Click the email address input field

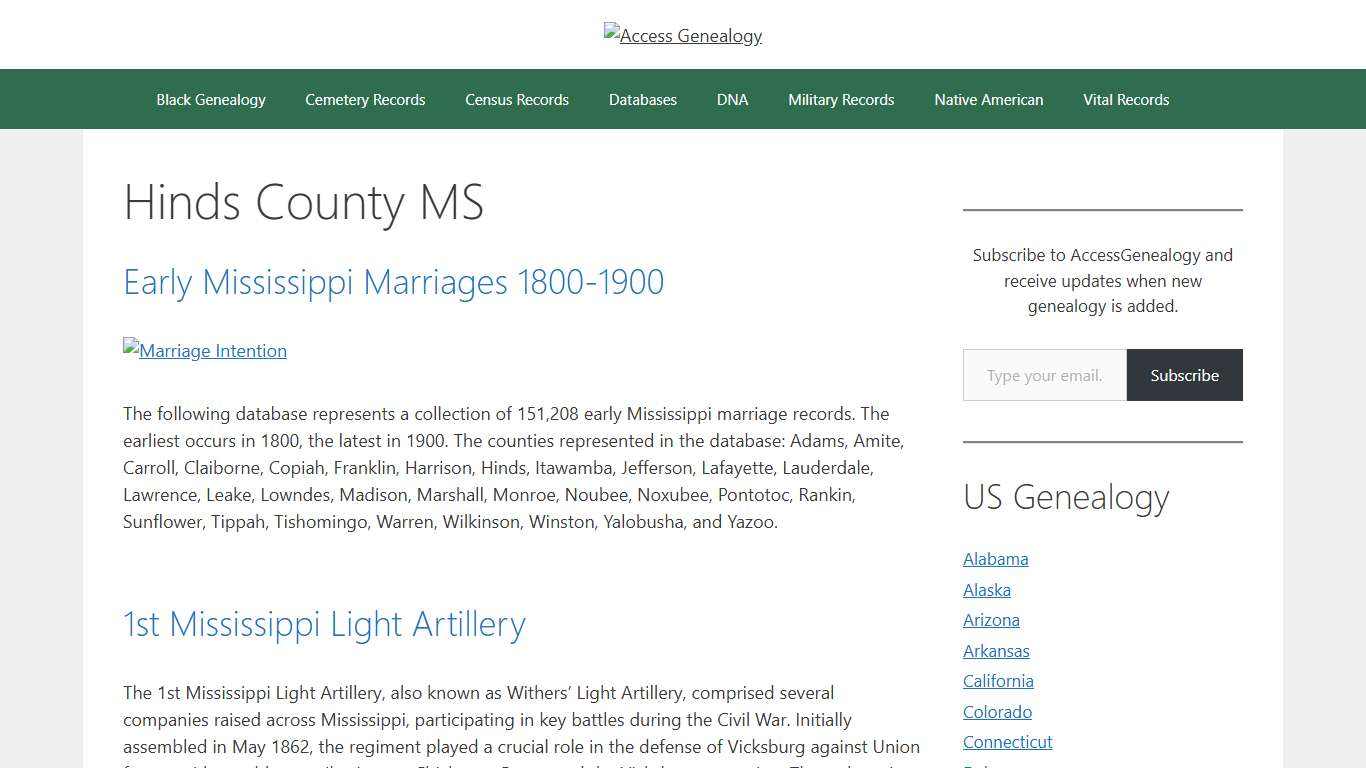tap(1044, 375)
